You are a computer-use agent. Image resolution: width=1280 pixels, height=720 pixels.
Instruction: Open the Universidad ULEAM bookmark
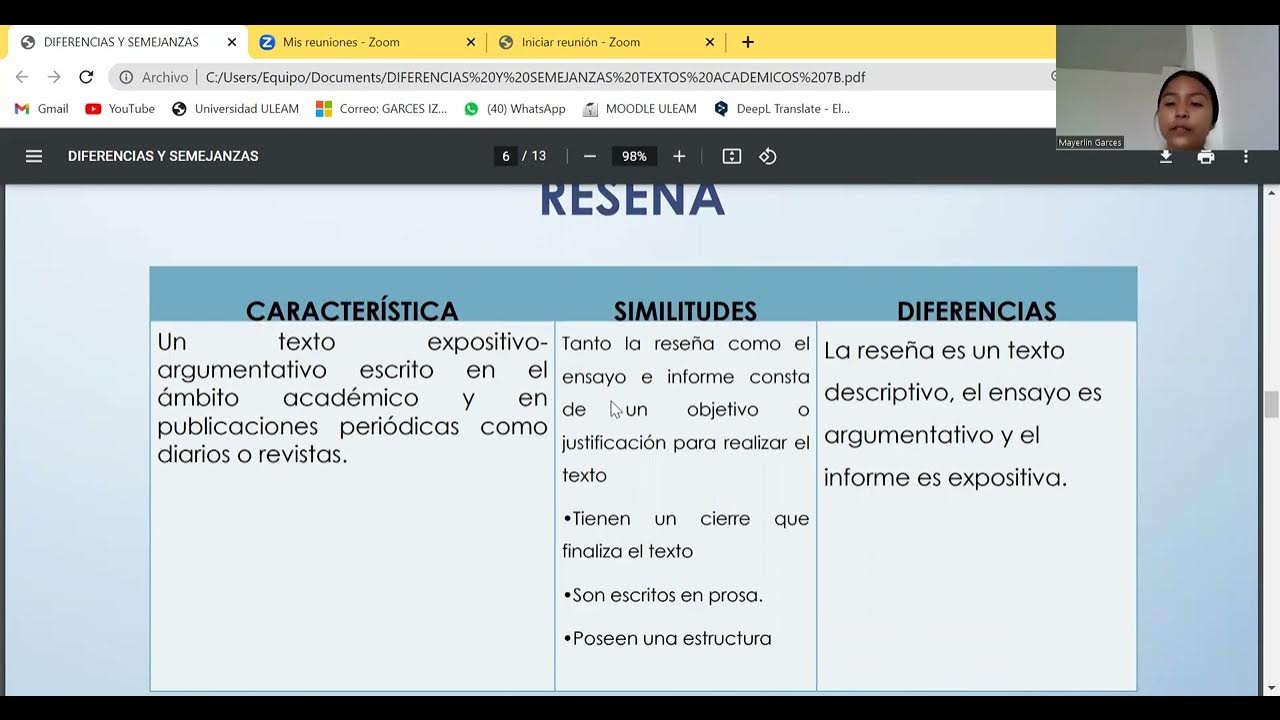coord(235,109)
